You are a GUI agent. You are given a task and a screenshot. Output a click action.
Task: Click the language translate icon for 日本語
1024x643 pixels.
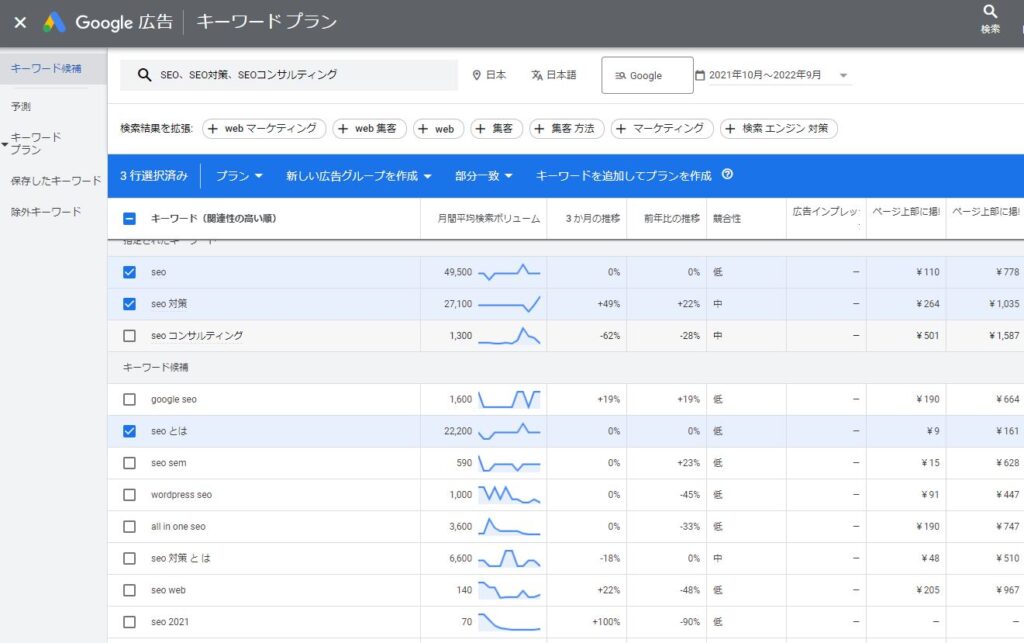point(537,75)
